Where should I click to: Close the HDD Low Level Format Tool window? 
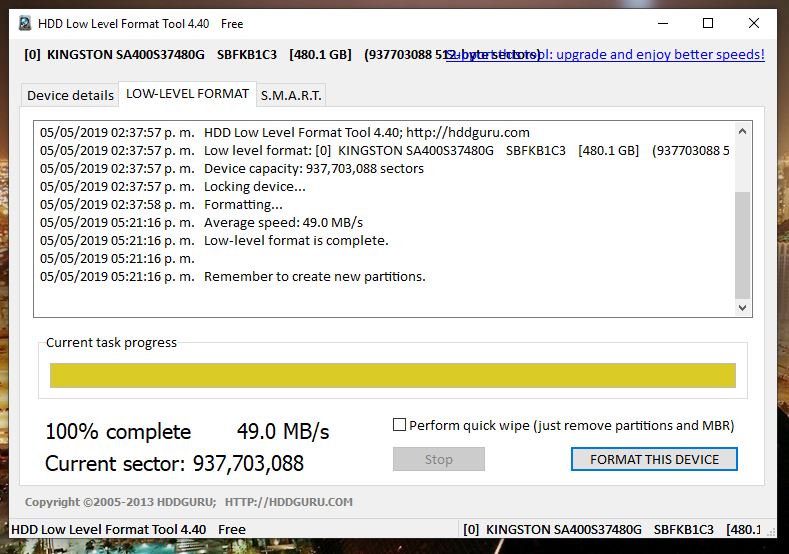[754, 23]
